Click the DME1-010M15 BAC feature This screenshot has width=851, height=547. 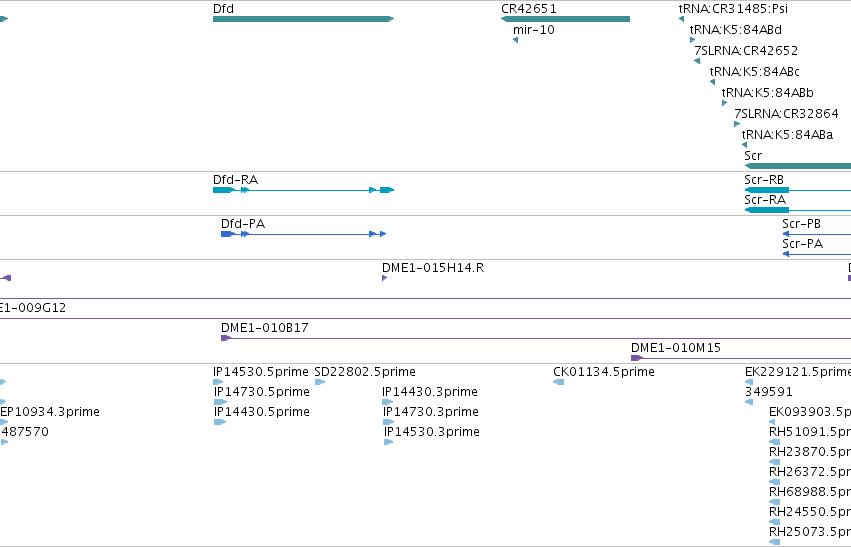point(741,358)
